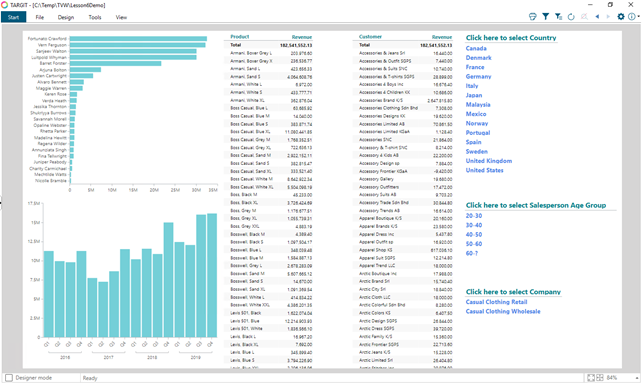Expand the dropdown arrow next to info icon
This screenshot has width=642, height=384.
tap(638, 17)
